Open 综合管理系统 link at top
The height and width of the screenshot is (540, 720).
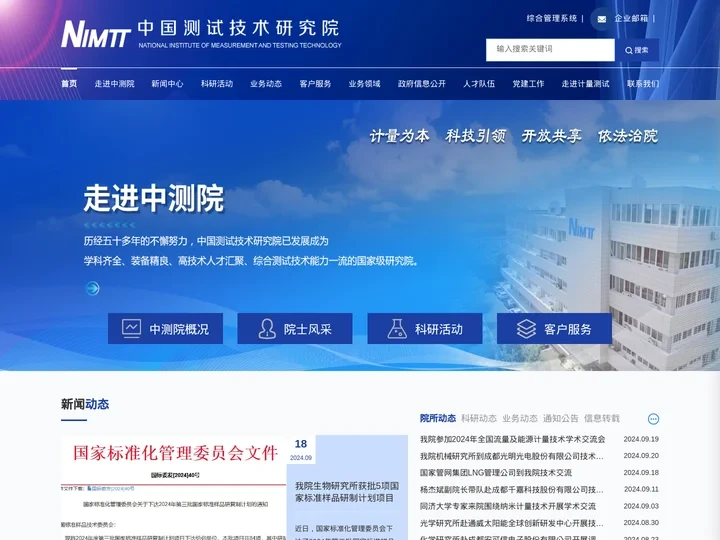tap(551, 19)
